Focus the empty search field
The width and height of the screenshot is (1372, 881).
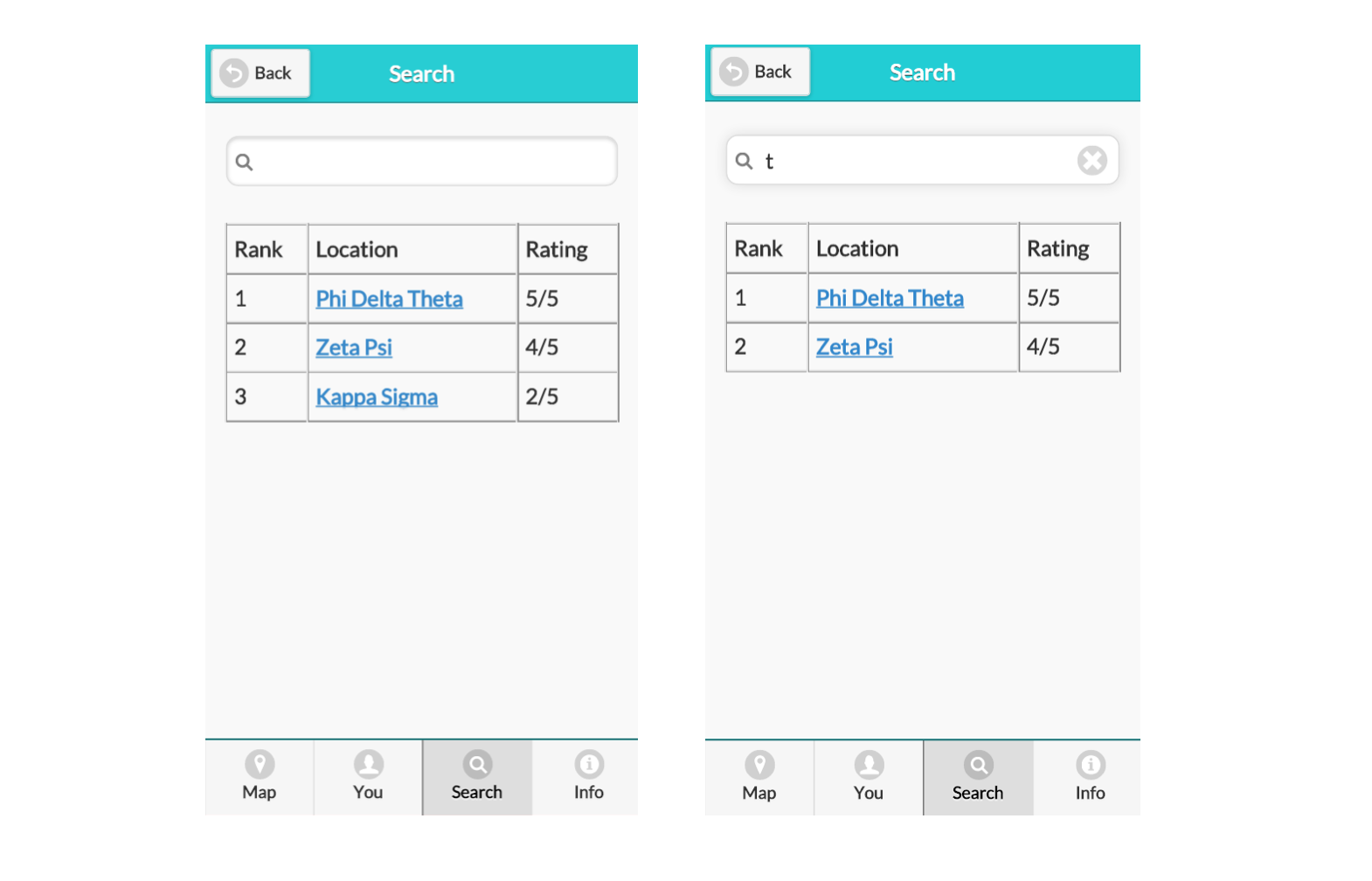pyautogui.click(x=422, y=162)
